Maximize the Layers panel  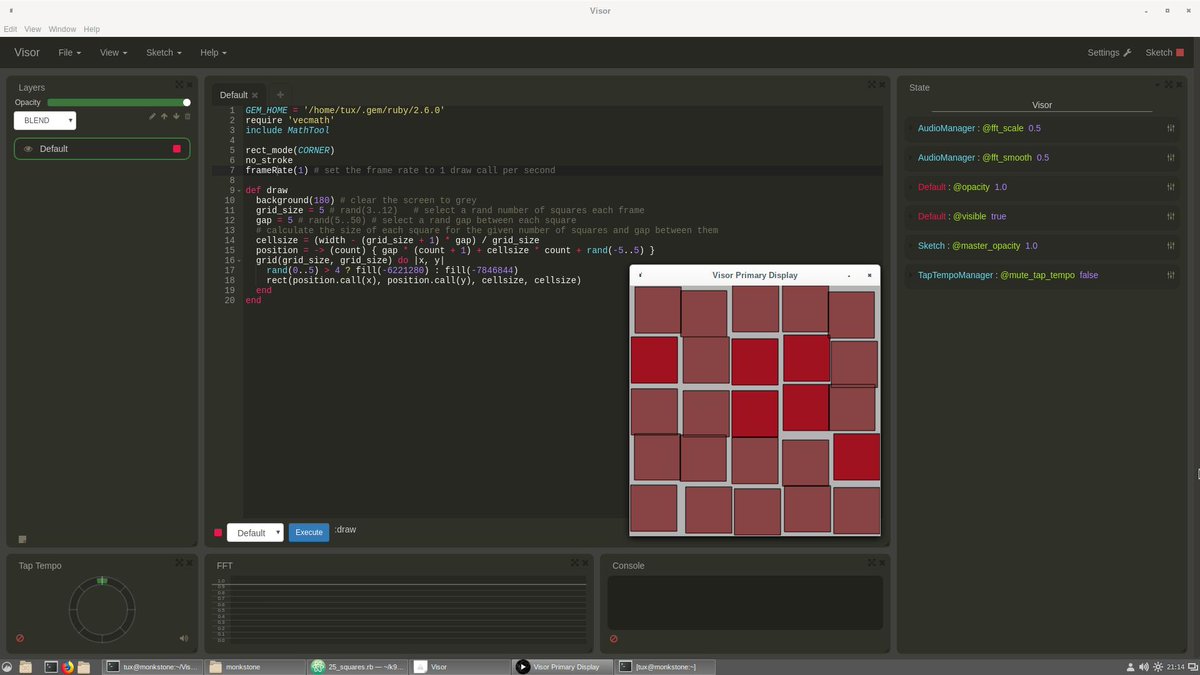[x=180, y=85]
